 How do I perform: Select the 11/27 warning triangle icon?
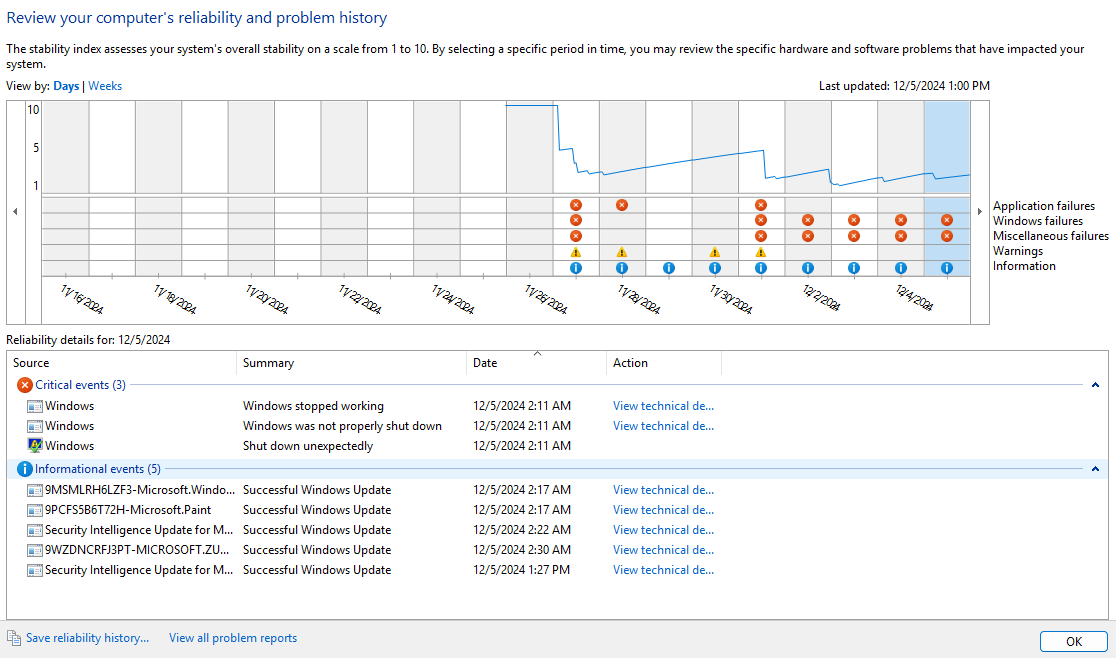576,253
